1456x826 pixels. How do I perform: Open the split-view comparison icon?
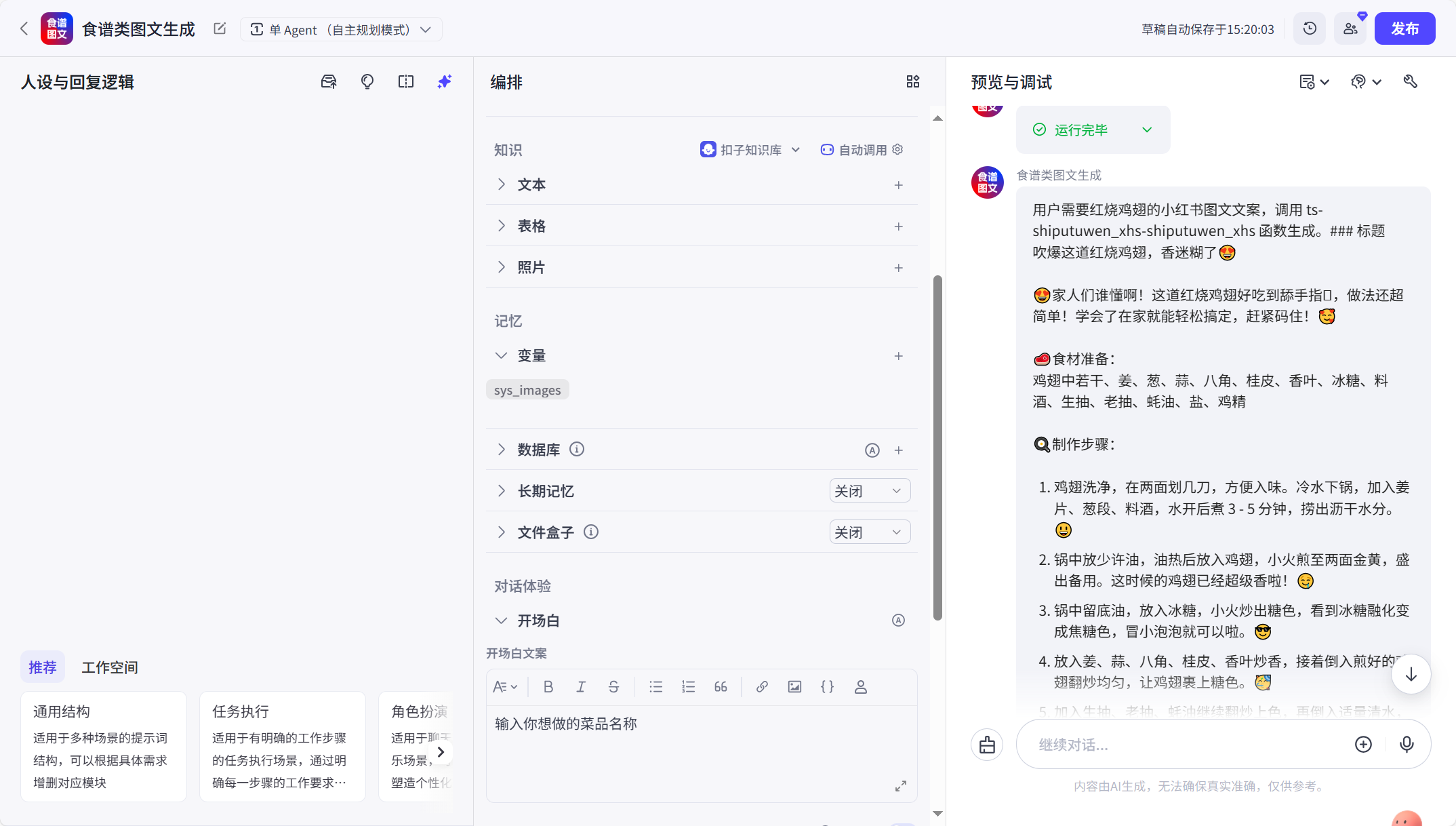(405, 81)
